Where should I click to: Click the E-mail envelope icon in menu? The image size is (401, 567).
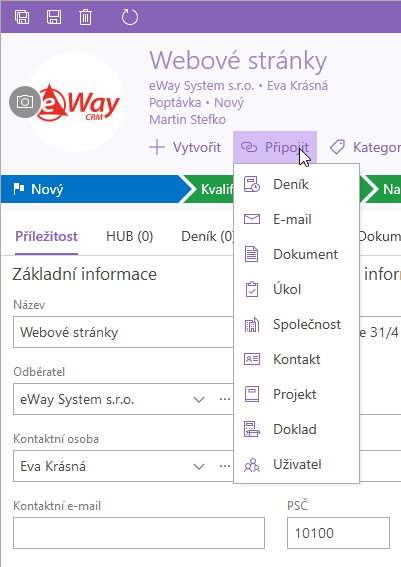(252, 219)
